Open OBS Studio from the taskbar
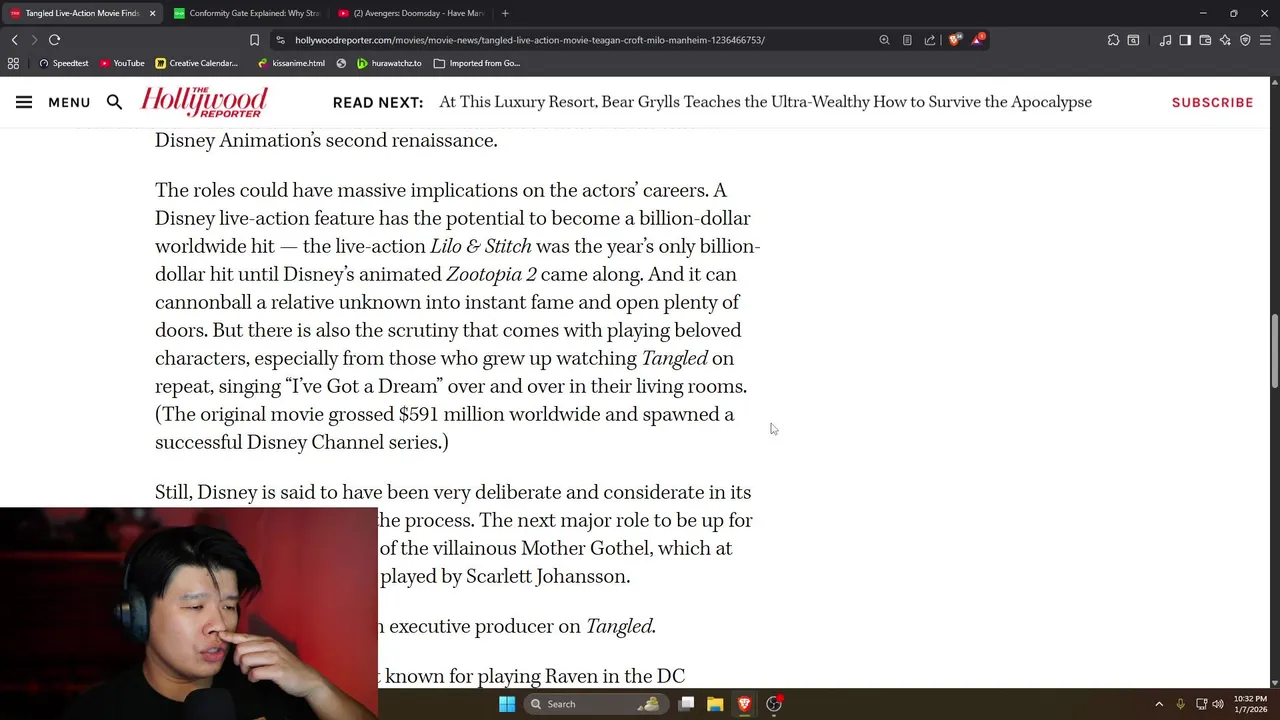1280x720 pixels. coord(774,704)
